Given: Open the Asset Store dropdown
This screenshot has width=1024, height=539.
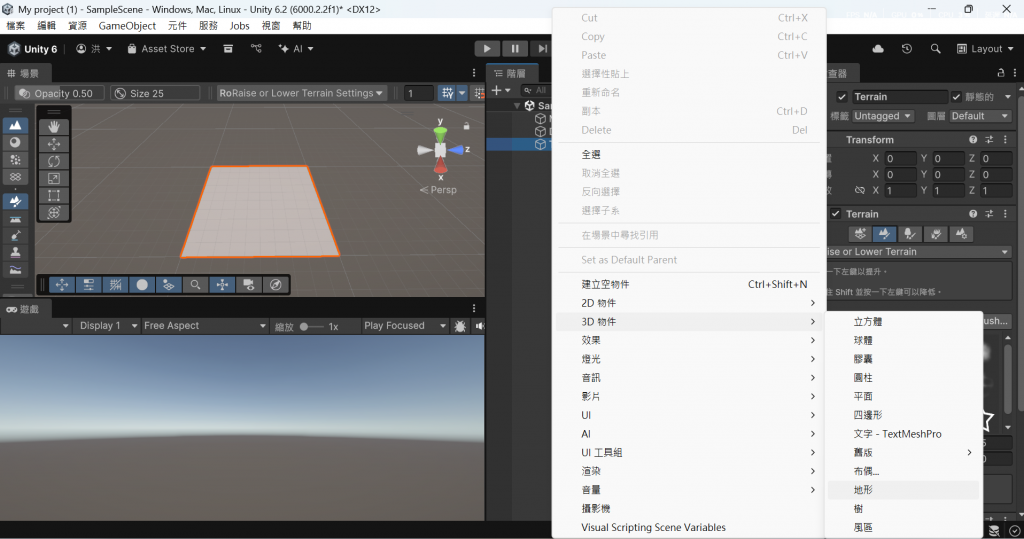Looking at the screenshot, I should (x=167, y=49).
